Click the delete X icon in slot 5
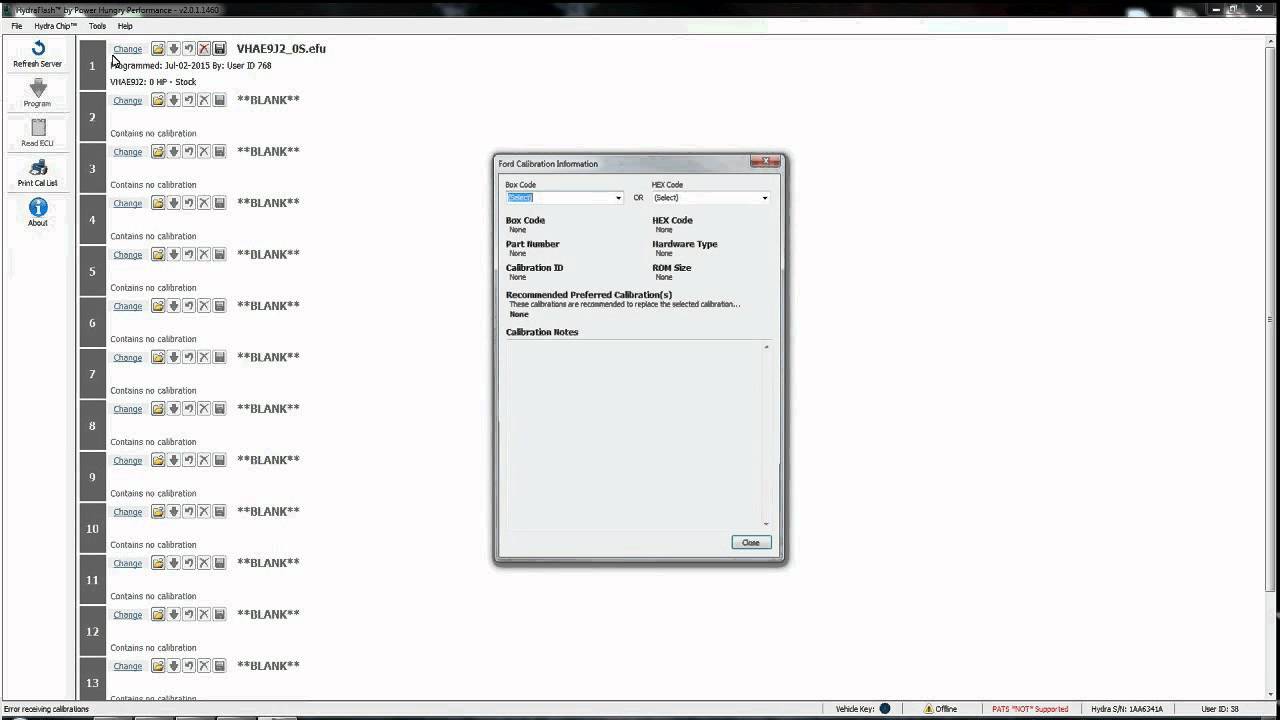Viewport: 1280px width, 720px height. coord(204,254)
